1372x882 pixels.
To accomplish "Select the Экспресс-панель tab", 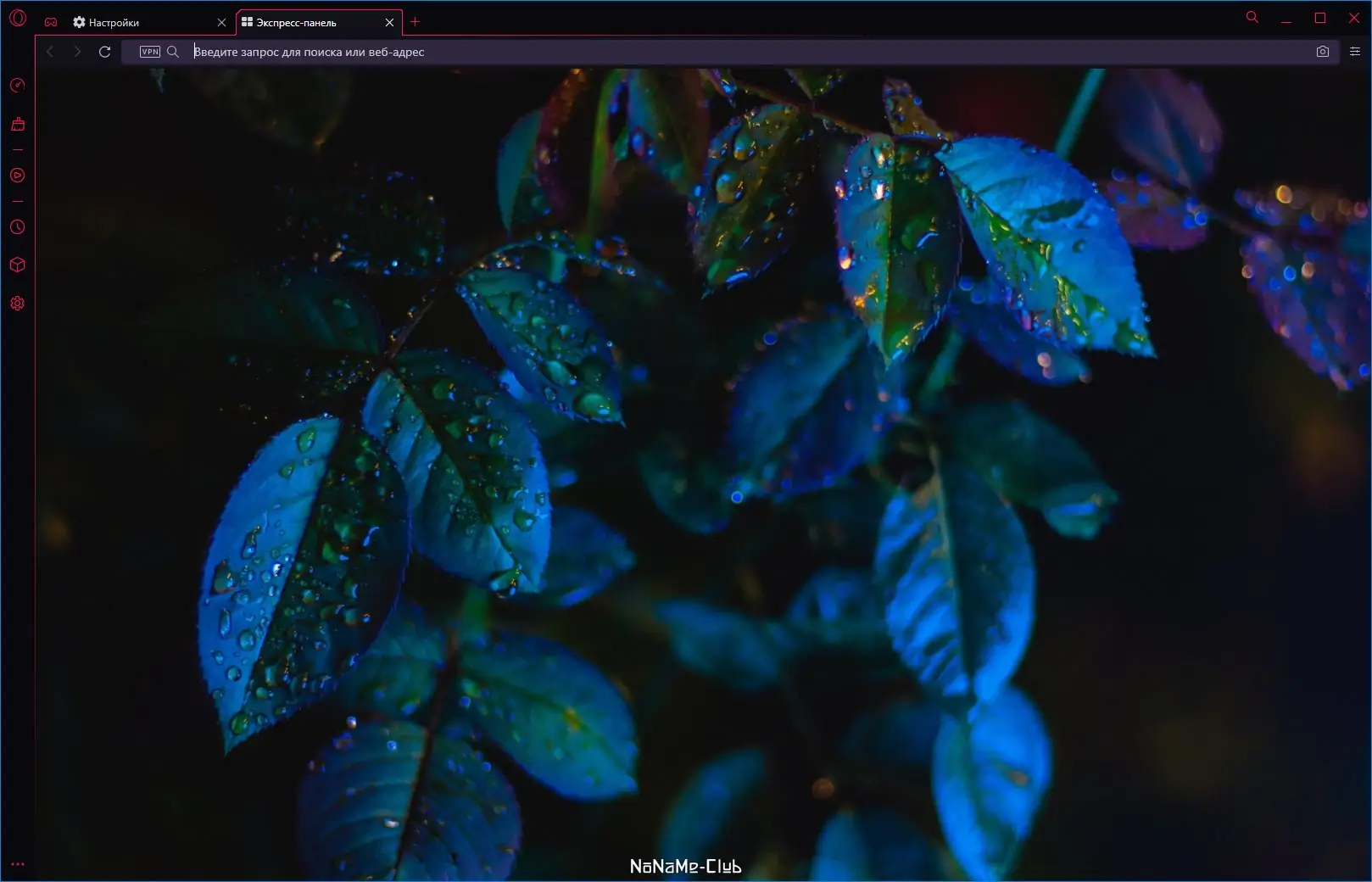I will click(318, 23).
